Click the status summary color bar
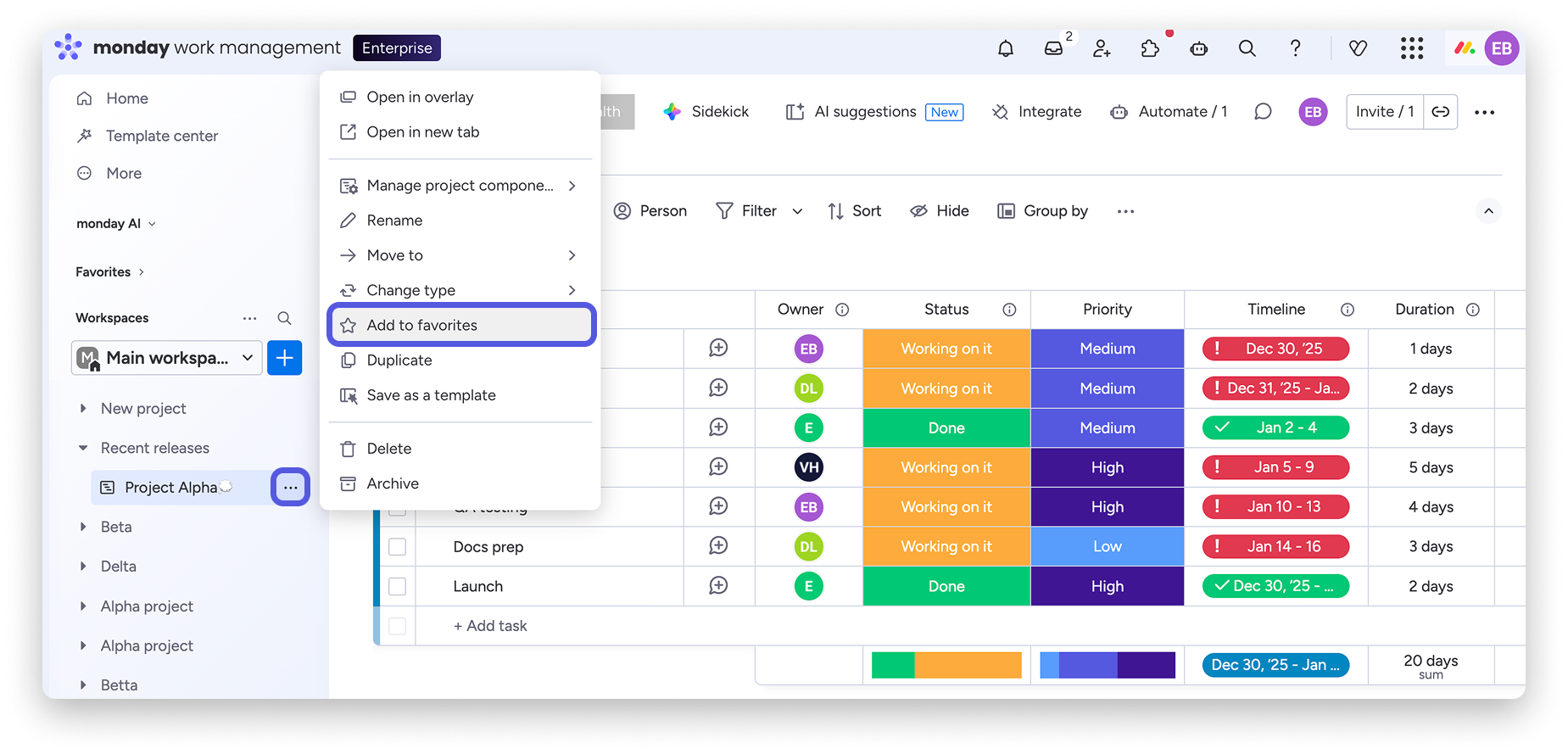This screenshot has height=754, width=1568. (x=946, y=665)
